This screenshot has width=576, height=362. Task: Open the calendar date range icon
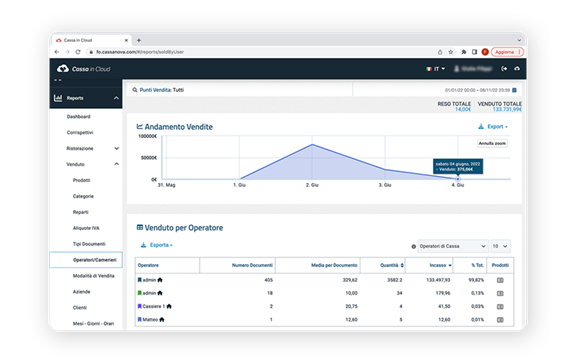point(514,90)
